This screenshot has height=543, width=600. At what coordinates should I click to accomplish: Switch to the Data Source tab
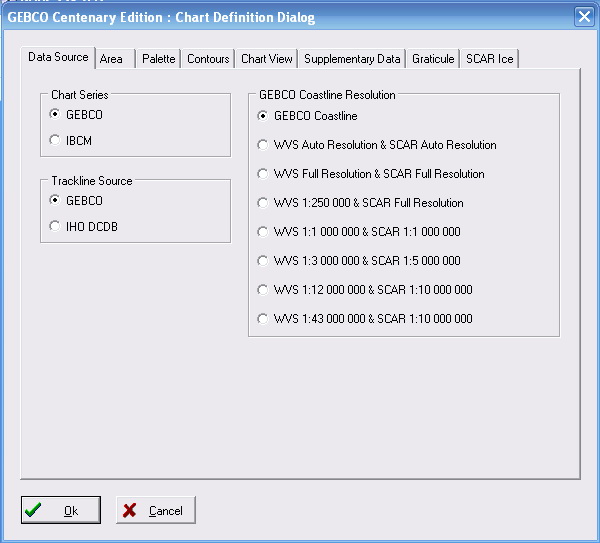(58, 57)
